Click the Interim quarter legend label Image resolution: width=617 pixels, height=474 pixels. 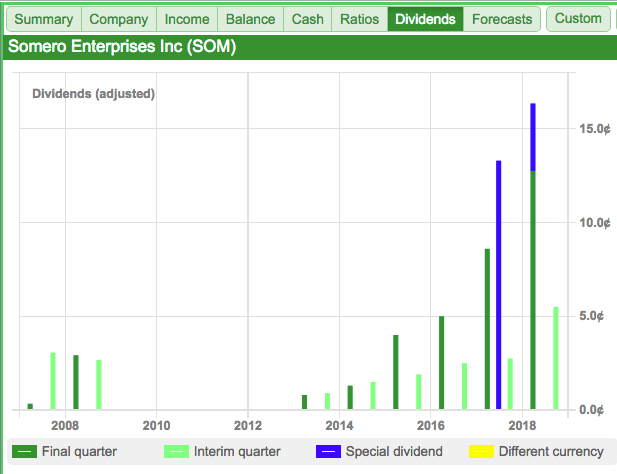[237, 452]
